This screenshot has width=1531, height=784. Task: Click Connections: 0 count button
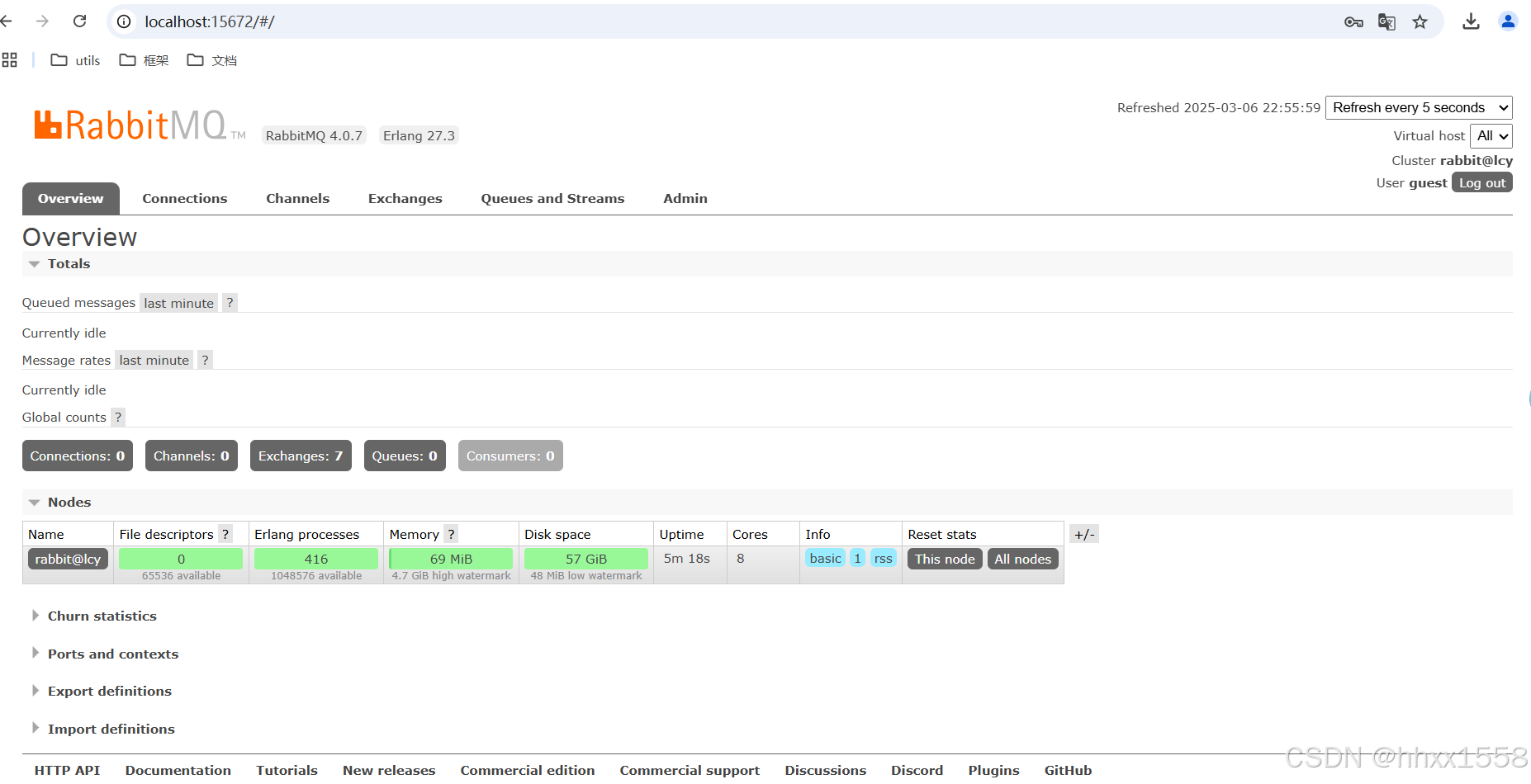(x=78, y=456)
